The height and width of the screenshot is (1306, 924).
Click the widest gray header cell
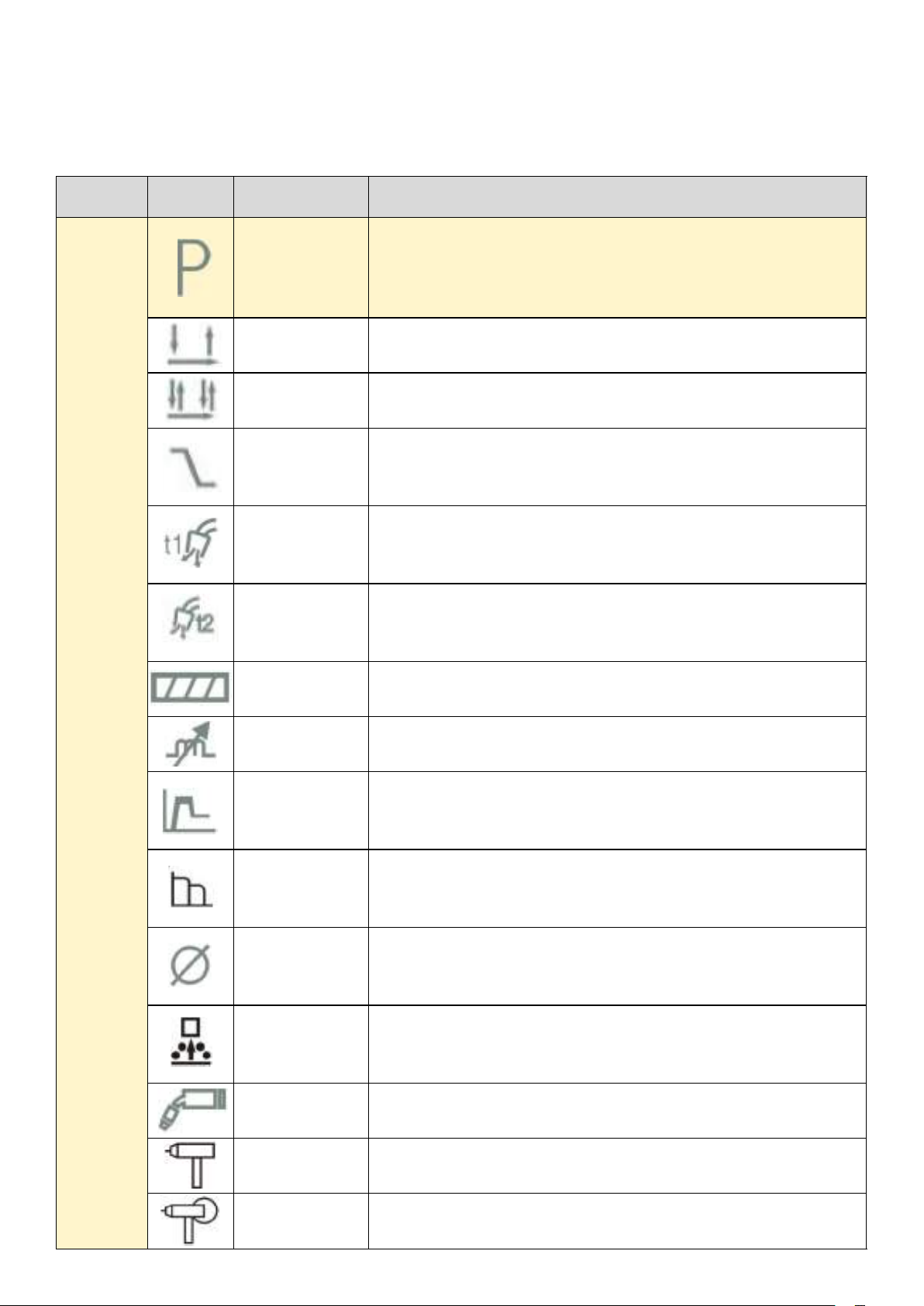(617, 197)
